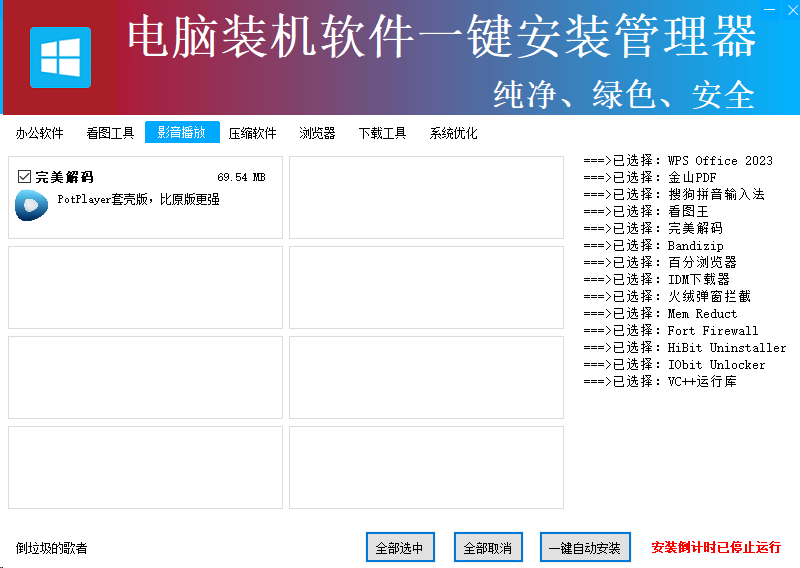Select the 搜狗拼音输入法 entry
Viewport: 800px width, 568px height.
click(x=674, y=194)
